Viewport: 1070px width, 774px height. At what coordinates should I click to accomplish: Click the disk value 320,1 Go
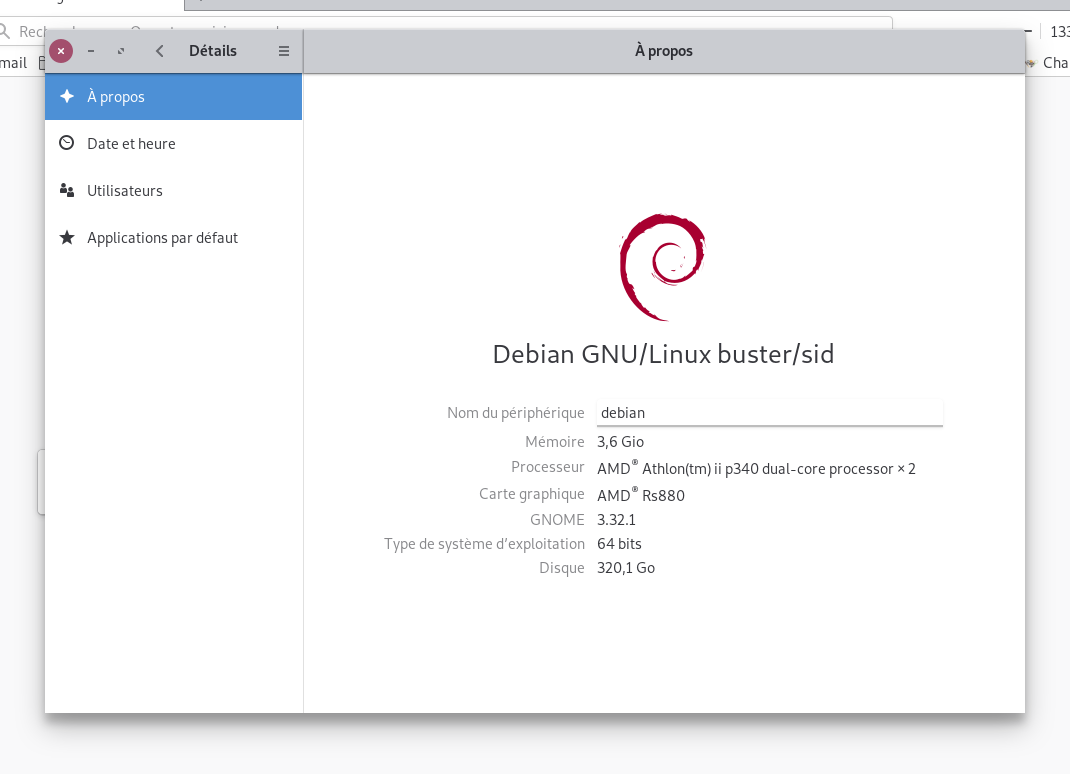click(x=626, y=568)
